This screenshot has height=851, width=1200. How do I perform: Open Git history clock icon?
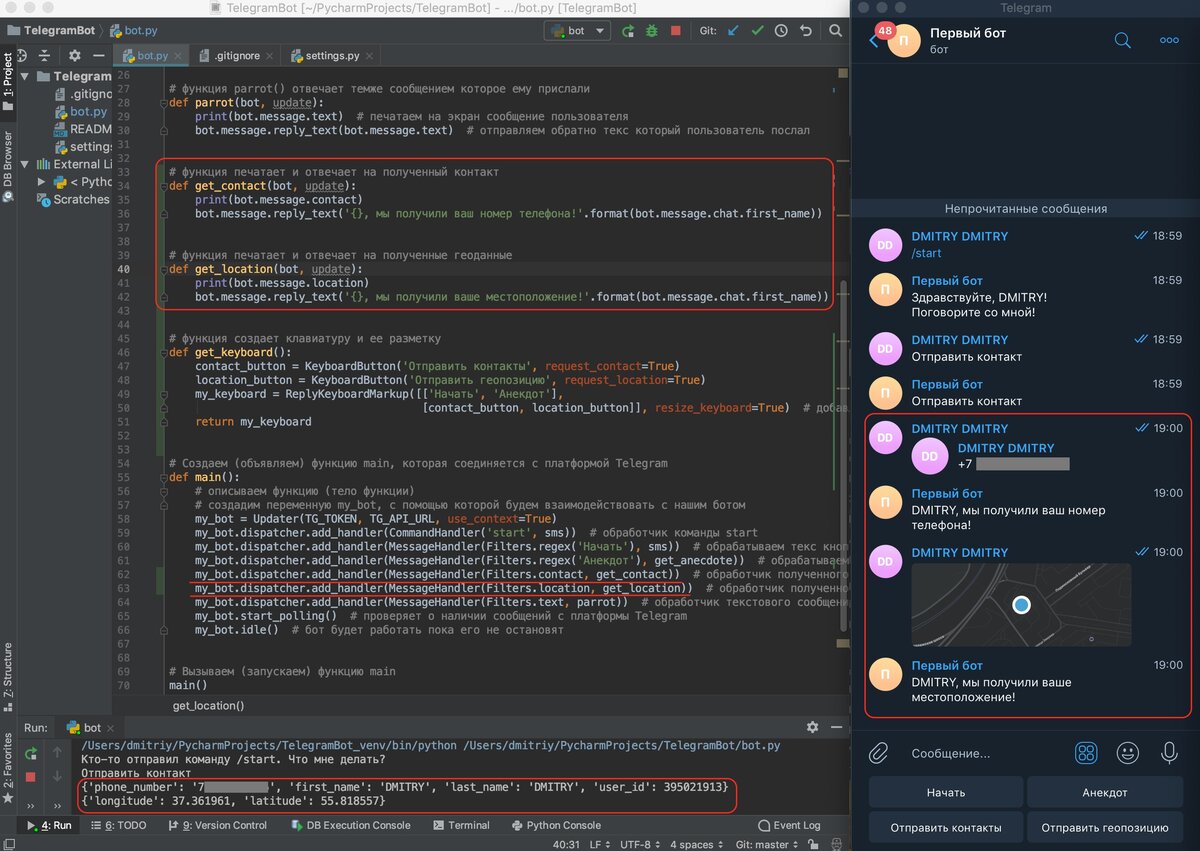coord(781,31)
